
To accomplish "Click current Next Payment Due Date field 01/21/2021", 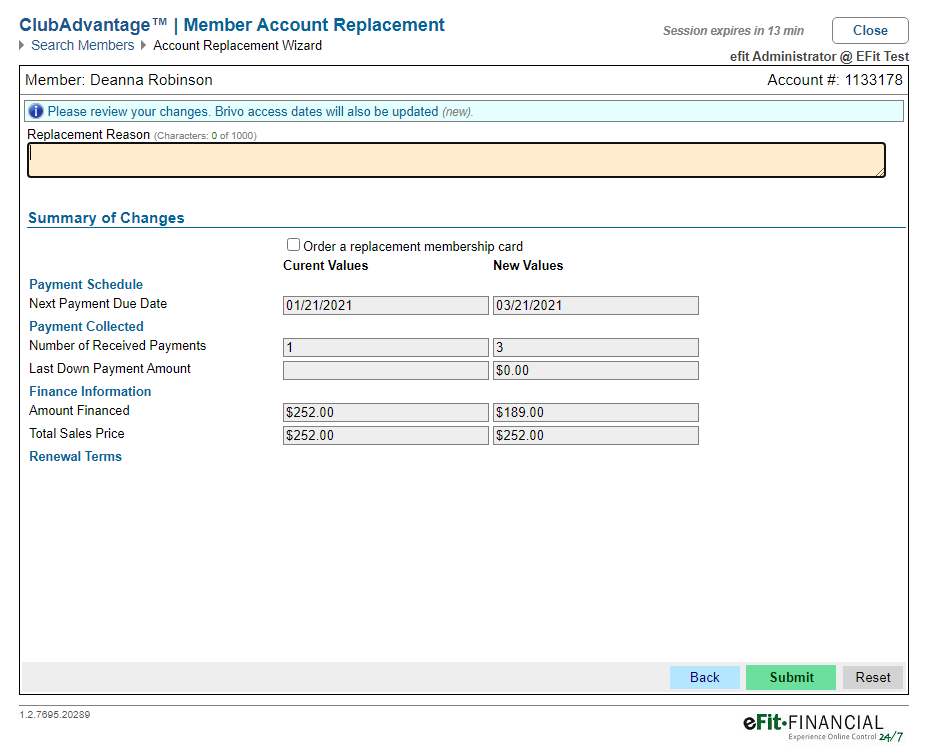I will coord(386,306).
